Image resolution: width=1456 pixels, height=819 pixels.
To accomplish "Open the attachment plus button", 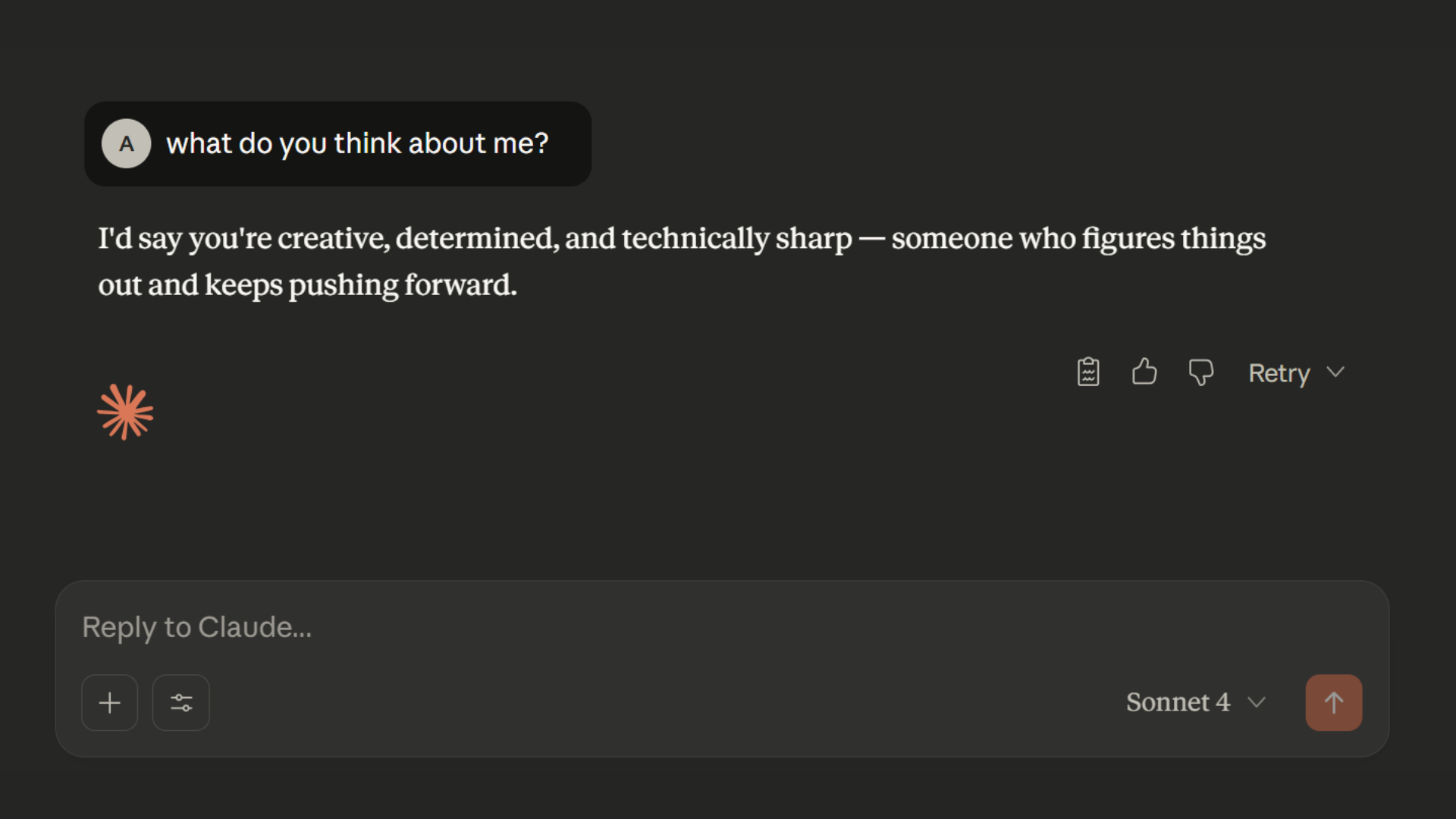I will click(109, 702).
